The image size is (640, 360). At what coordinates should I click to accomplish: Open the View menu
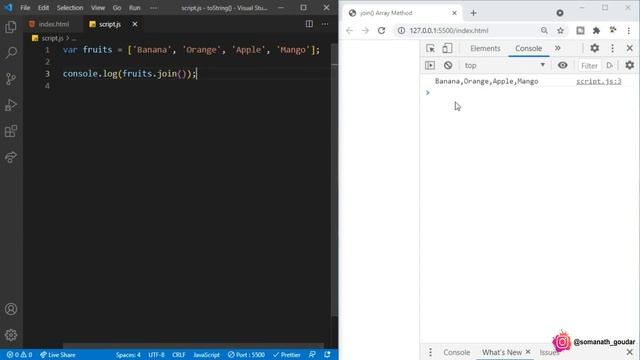98,8
